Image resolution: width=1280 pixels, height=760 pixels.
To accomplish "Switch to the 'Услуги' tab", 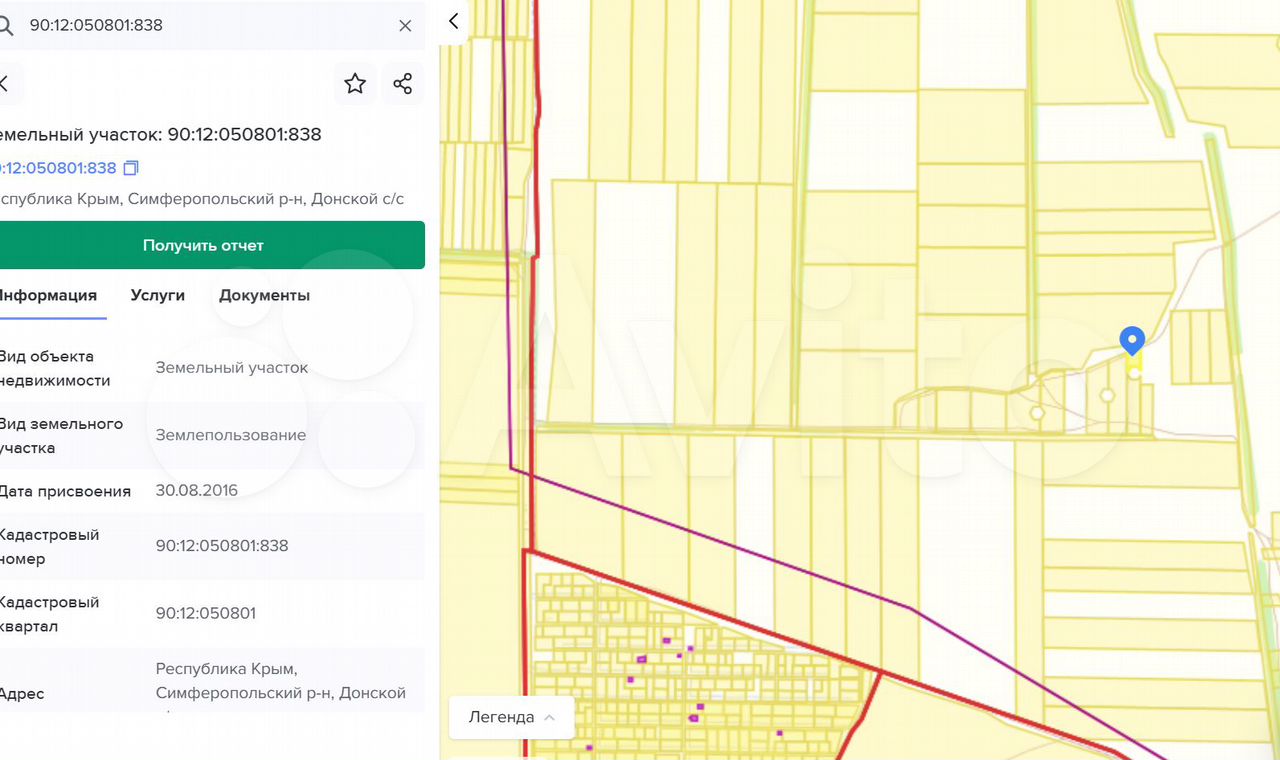I will (x=158, y=296).
